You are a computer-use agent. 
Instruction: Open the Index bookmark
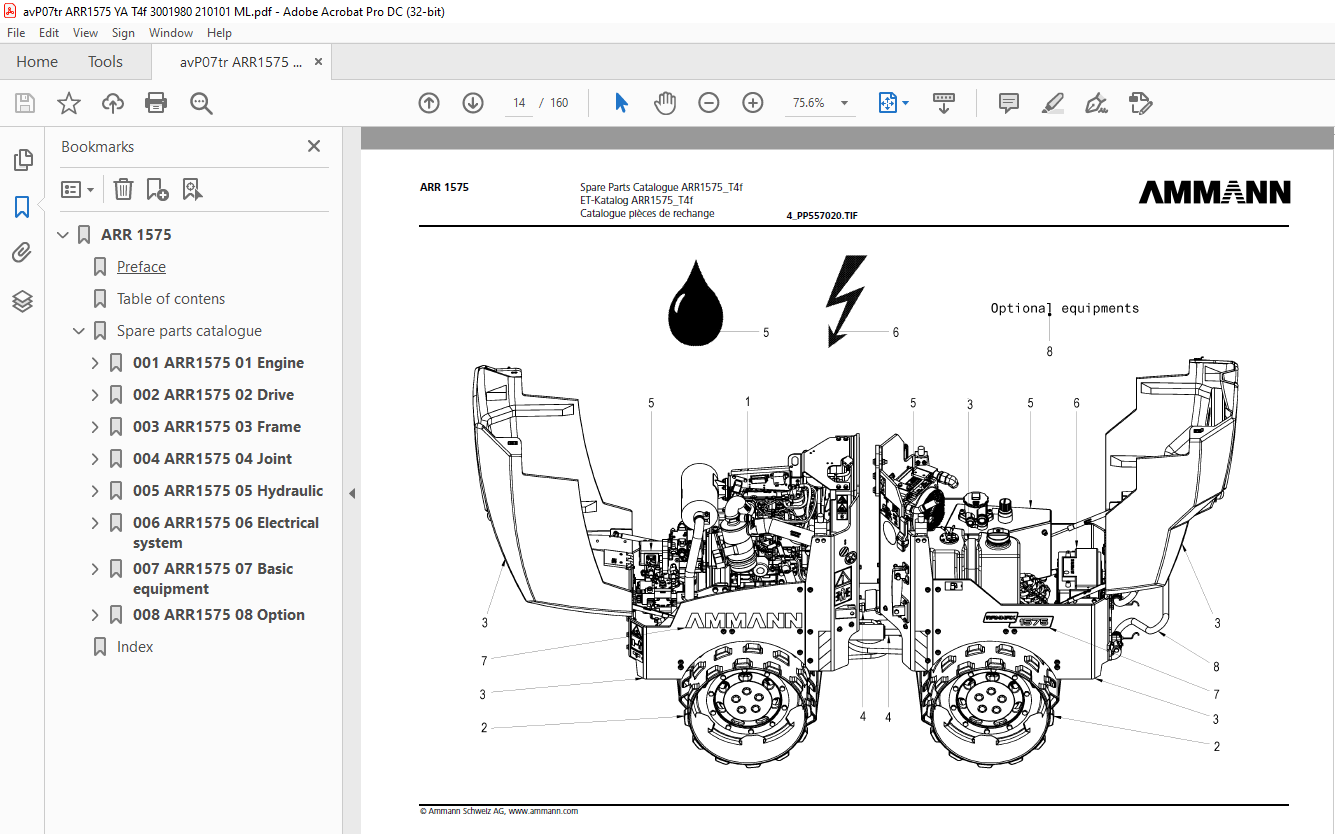tap(135, 647)
